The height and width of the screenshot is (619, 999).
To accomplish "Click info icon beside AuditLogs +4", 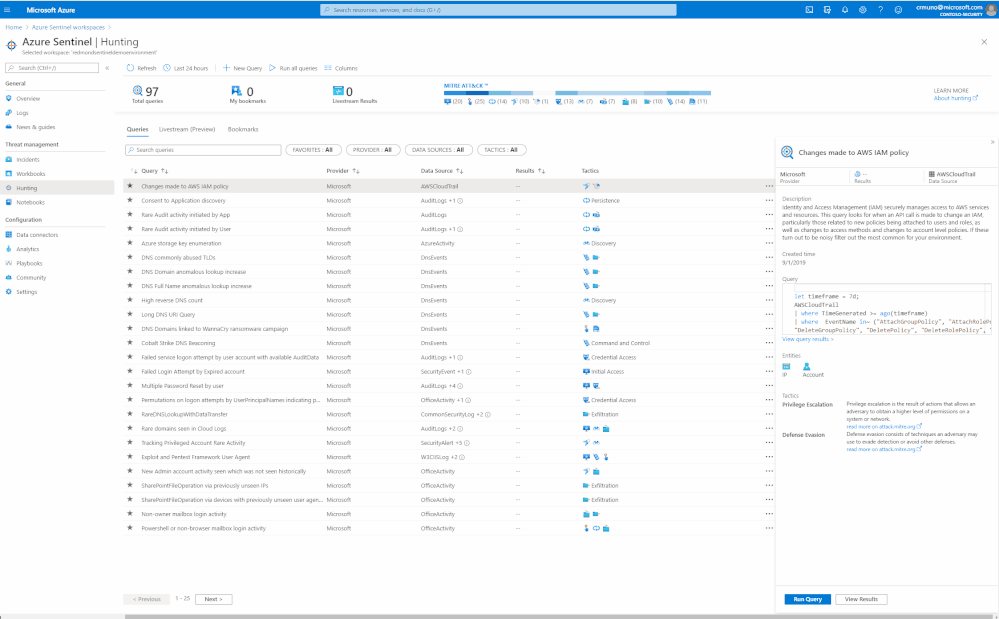I will (x=460, y=386).
